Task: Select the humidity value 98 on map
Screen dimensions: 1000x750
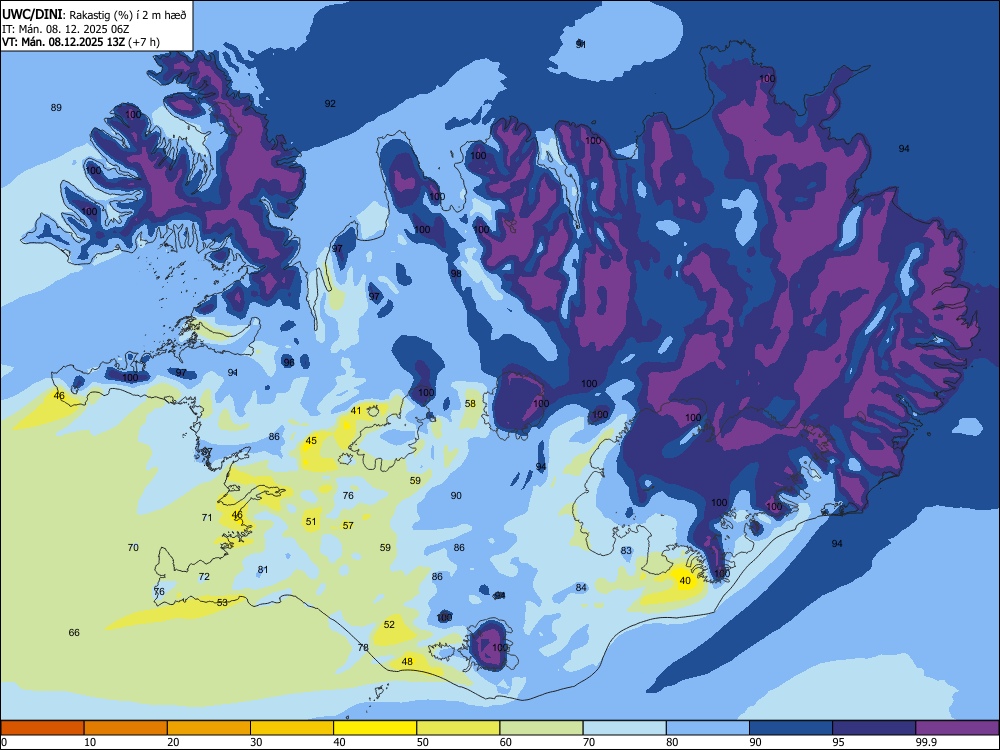Action: point(455,274)
